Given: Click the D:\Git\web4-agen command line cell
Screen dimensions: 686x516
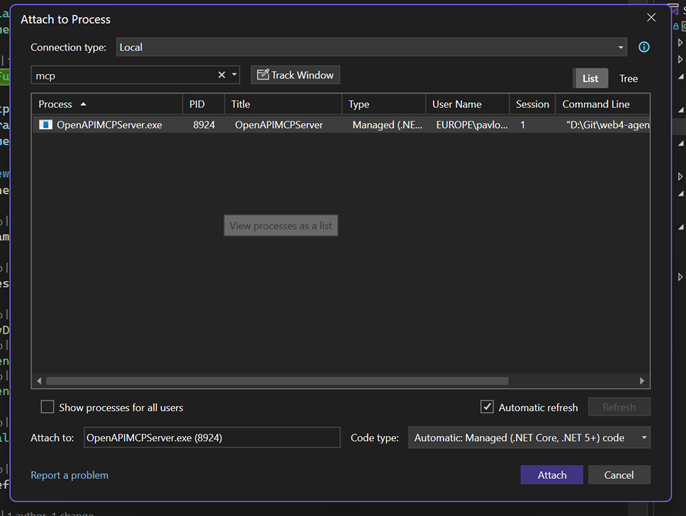Looking at the screenshot, I should coord(608,125).
